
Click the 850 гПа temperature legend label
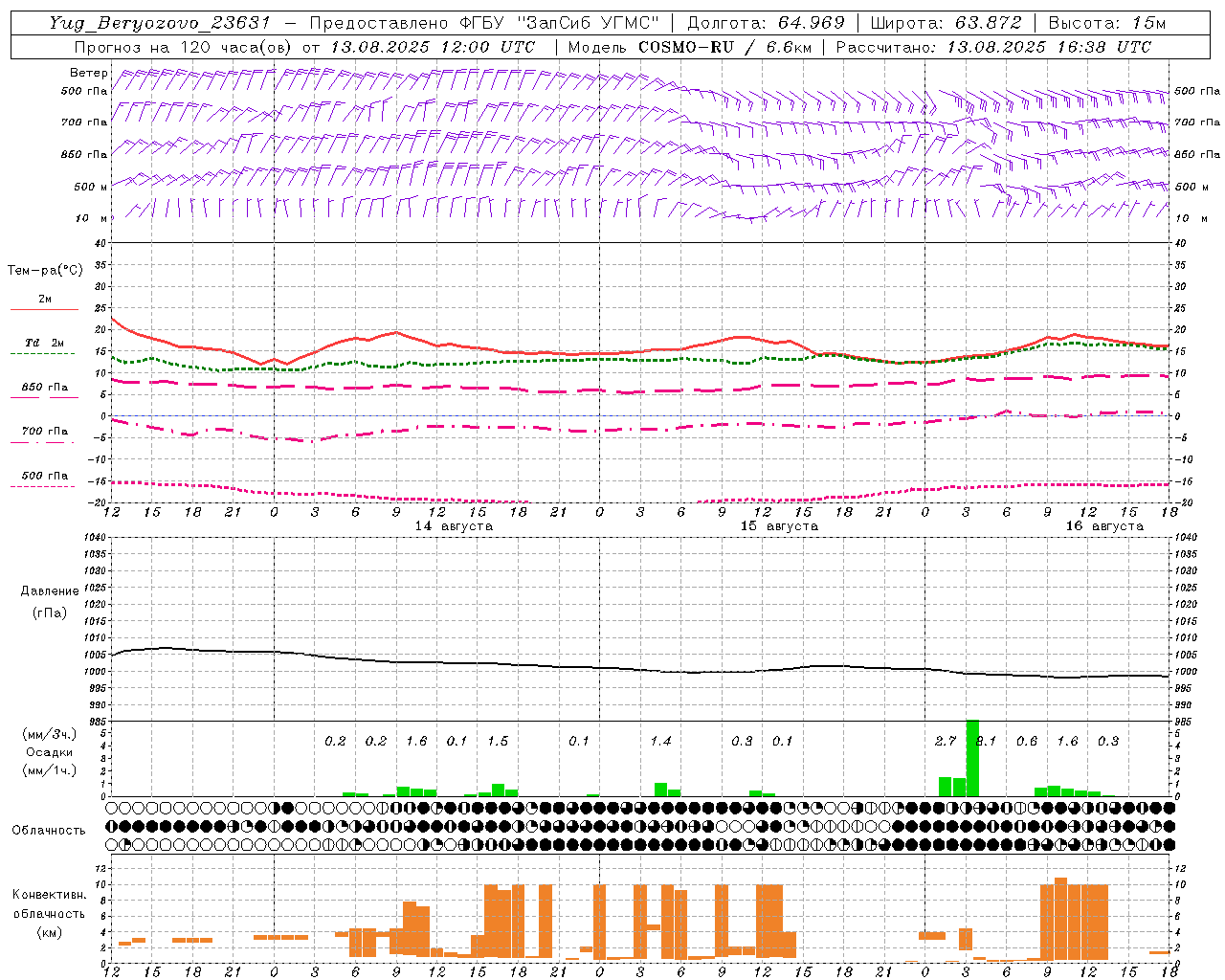(x=44, y=388)
